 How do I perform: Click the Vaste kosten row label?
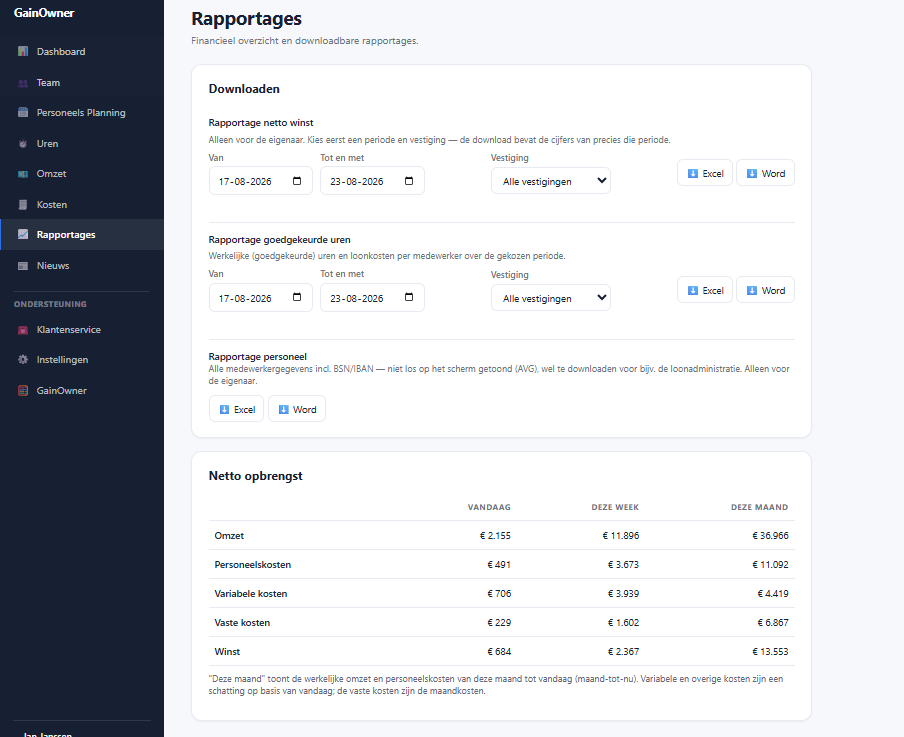[x=242, y=622]
